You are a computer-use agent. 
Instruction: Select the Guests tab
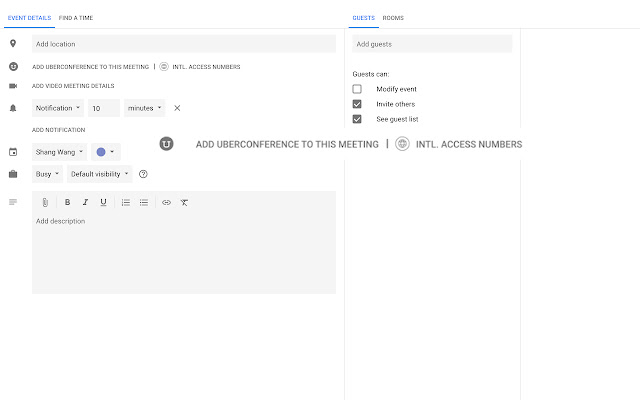363,18
